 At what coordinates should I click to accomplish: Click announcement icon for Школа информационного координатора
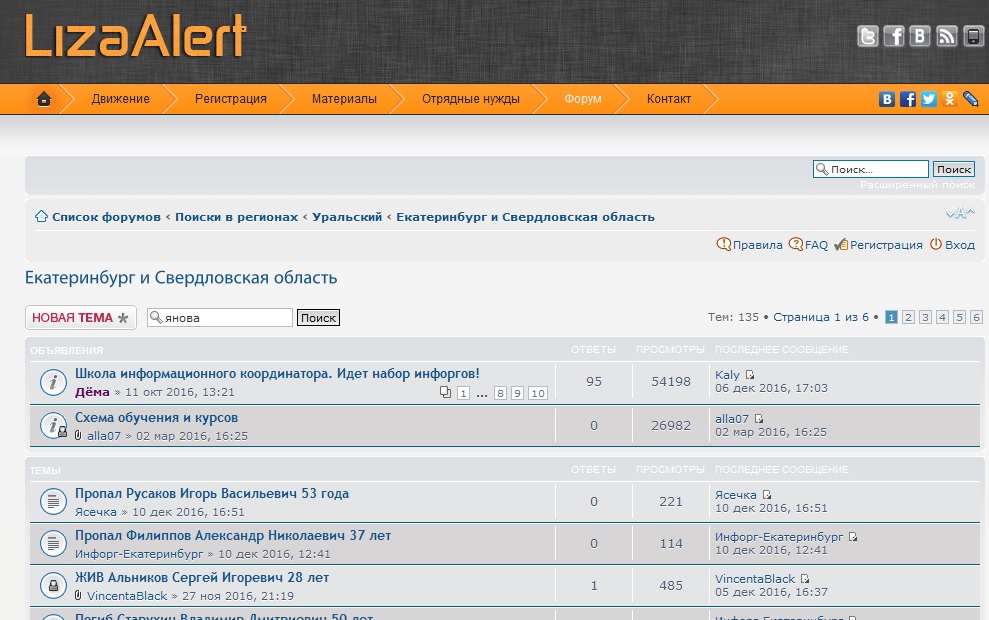(53, 382)
